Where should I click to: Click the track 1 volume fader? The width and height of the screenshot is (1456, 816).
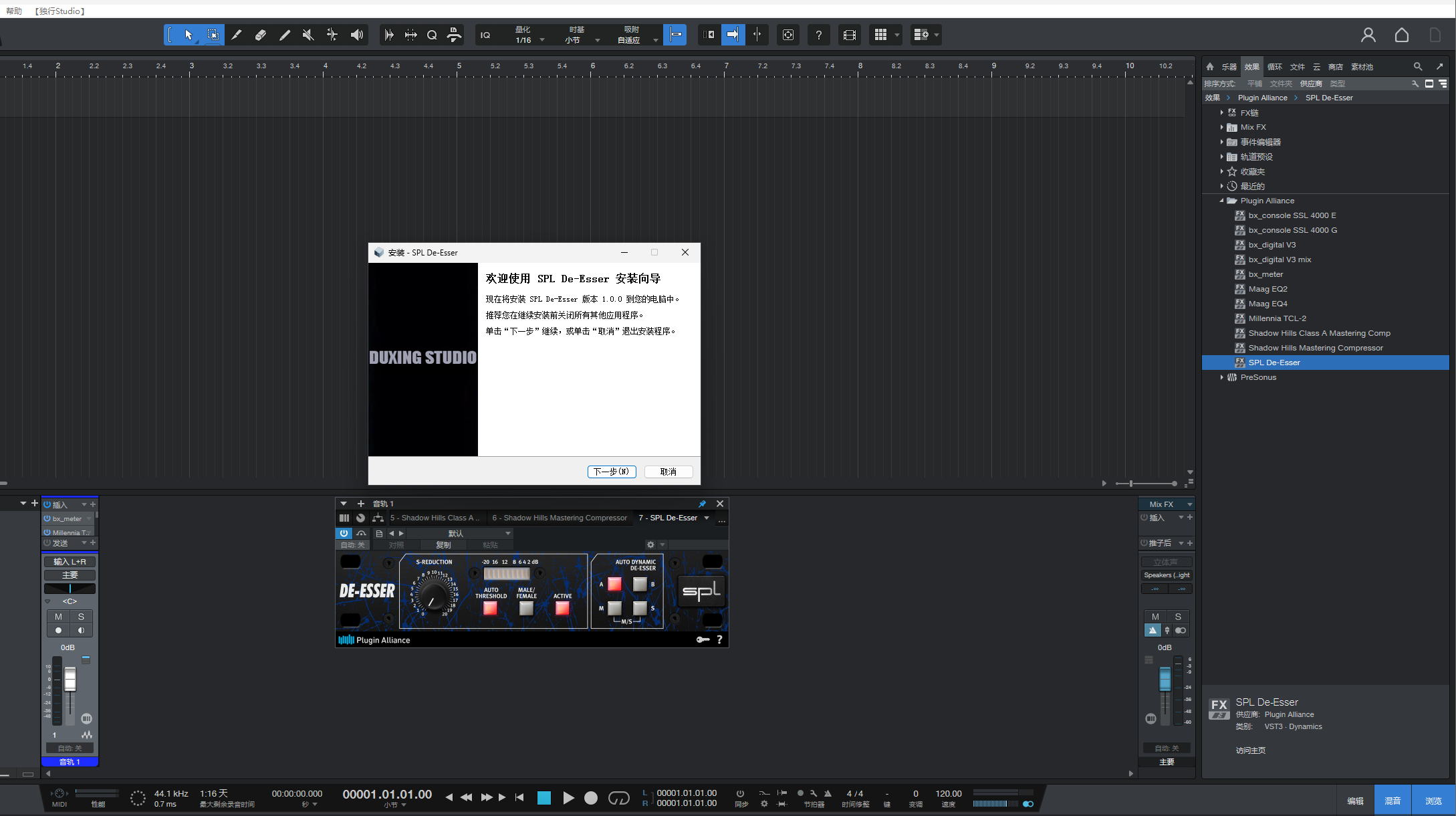coord(70,680)
